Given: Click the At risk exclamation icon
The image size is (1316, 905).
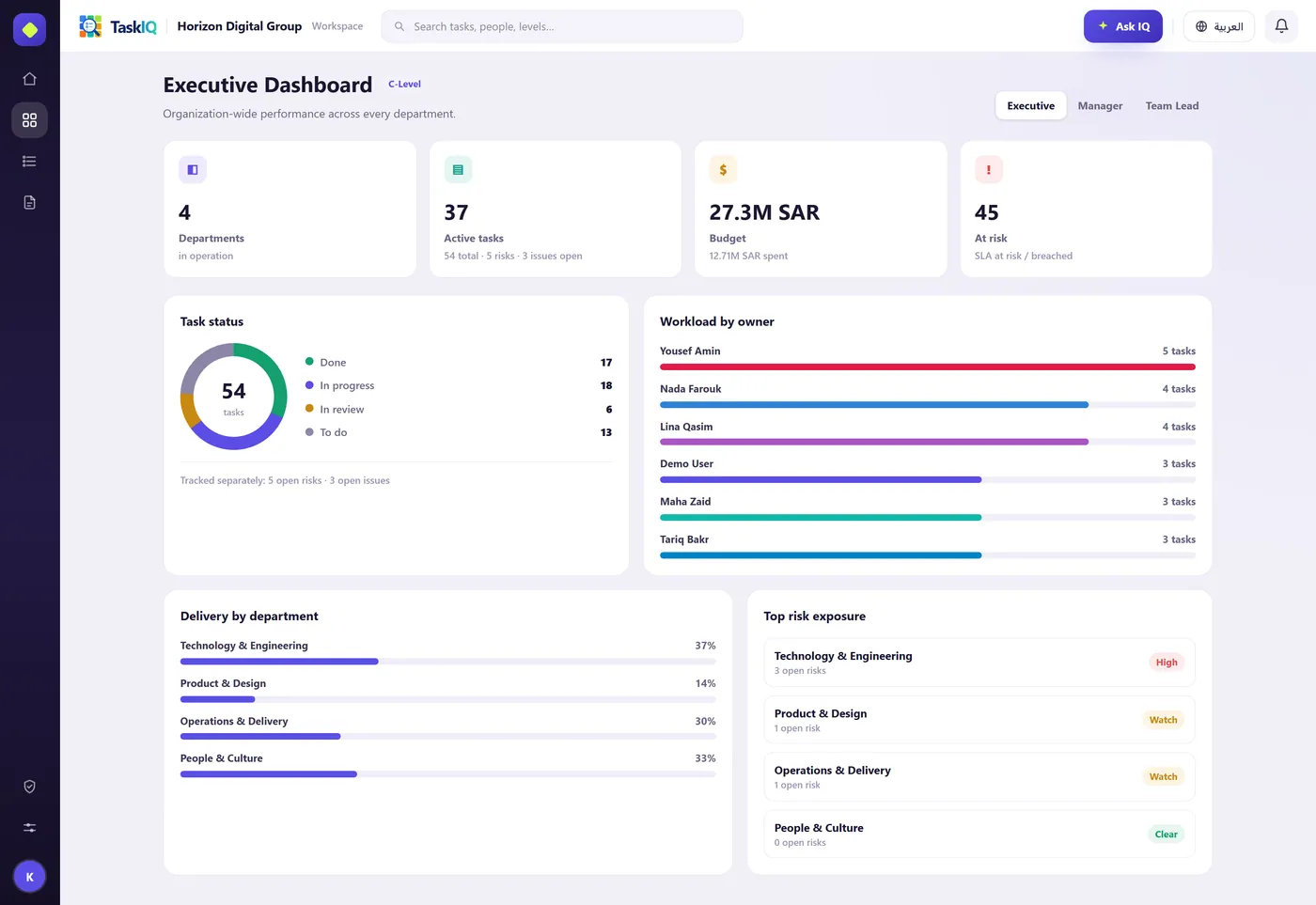Looking at the screenshot, I should (989, 170).
